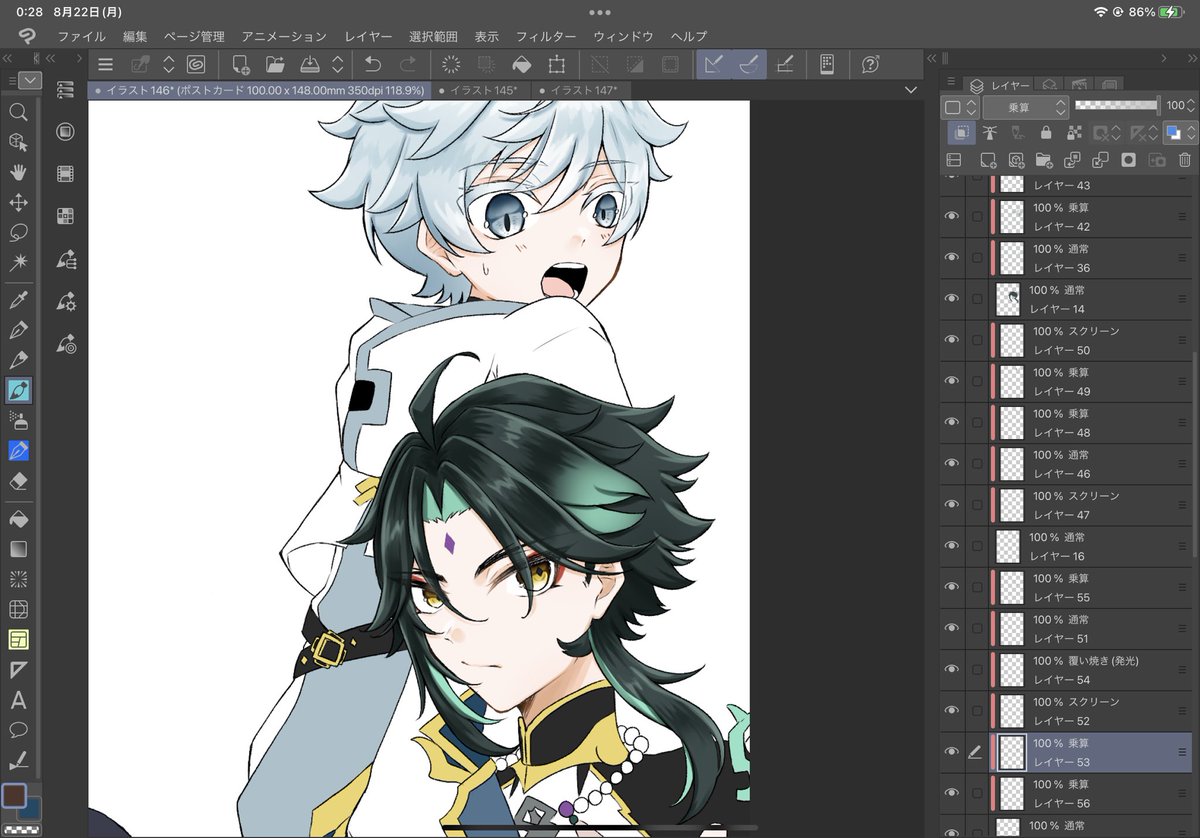Select the Gradient tool
The width and height of the screenshot is (1200, 838).
(x=18, y=549)
